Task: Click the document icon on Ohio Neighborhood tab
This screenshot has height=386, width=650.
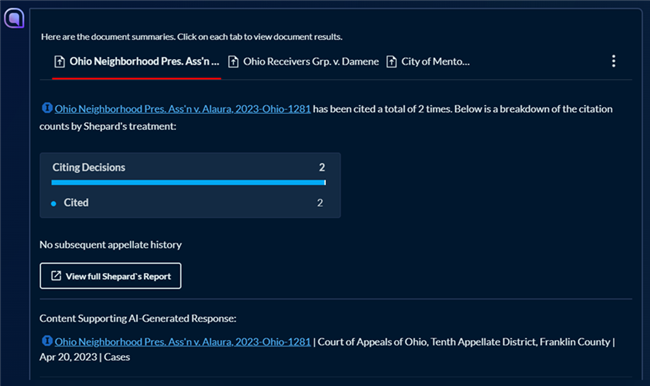Action: coord(60,62)
